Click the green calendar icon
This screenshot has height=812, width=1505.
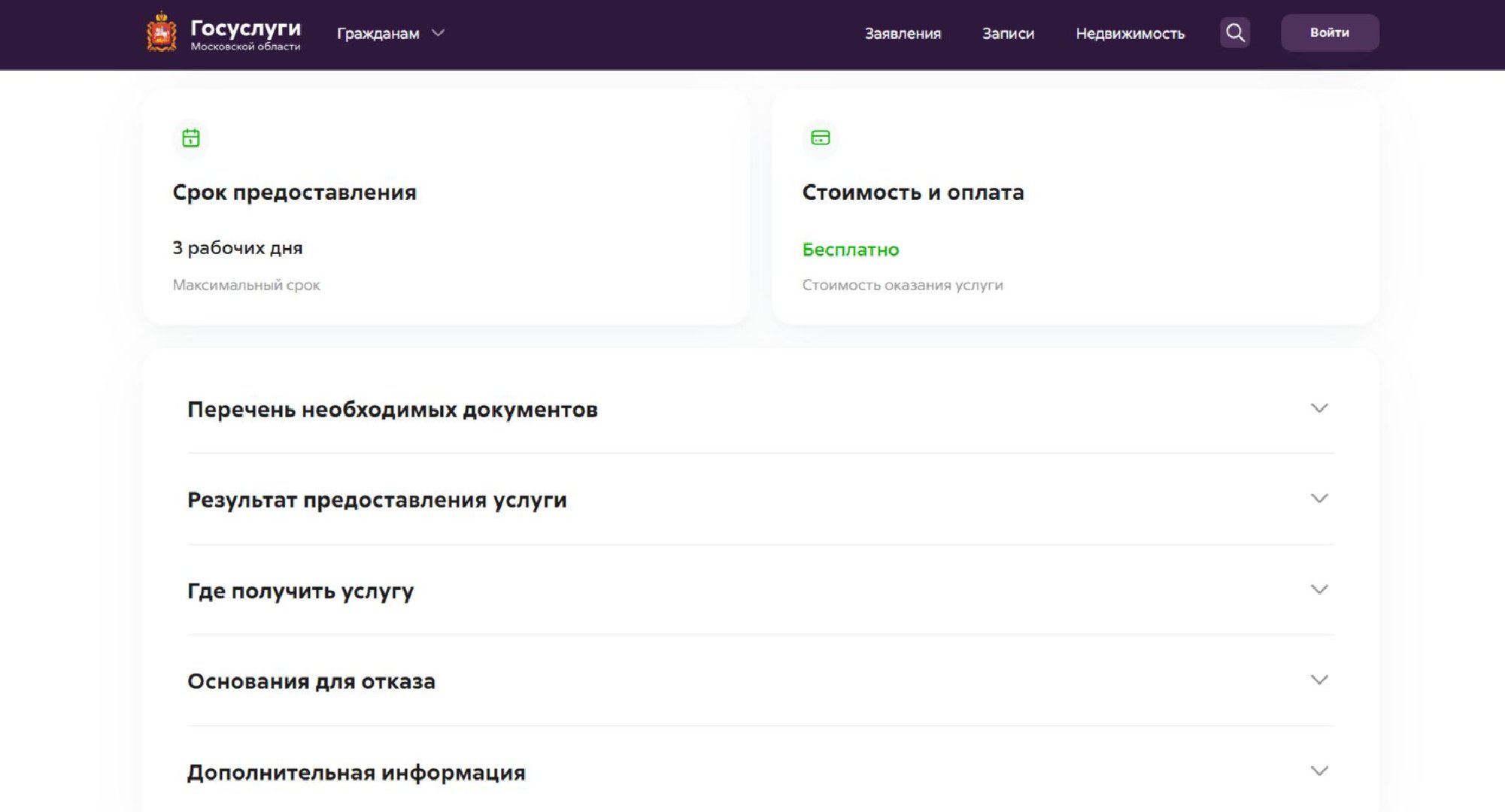click(191, 138)
